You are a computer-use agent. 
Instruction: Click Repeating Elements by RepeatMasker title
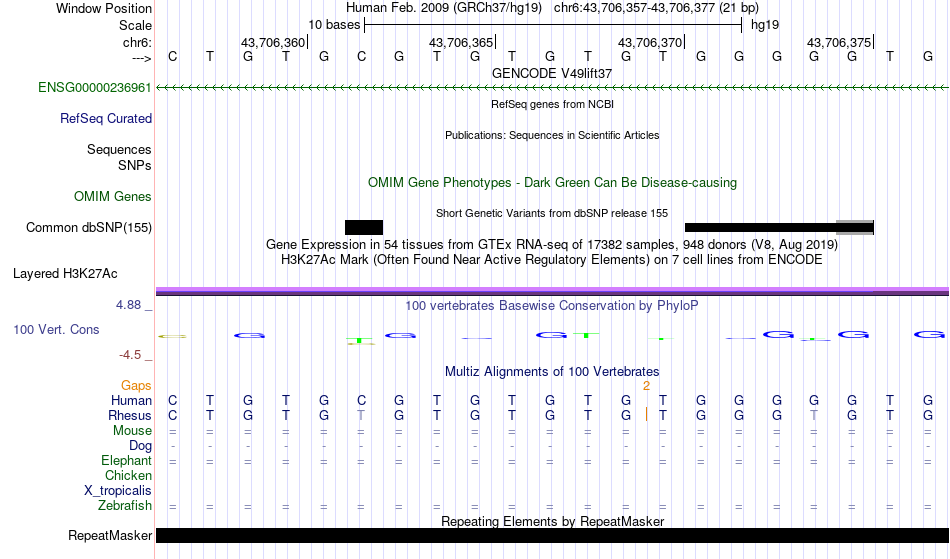[553, 521]
